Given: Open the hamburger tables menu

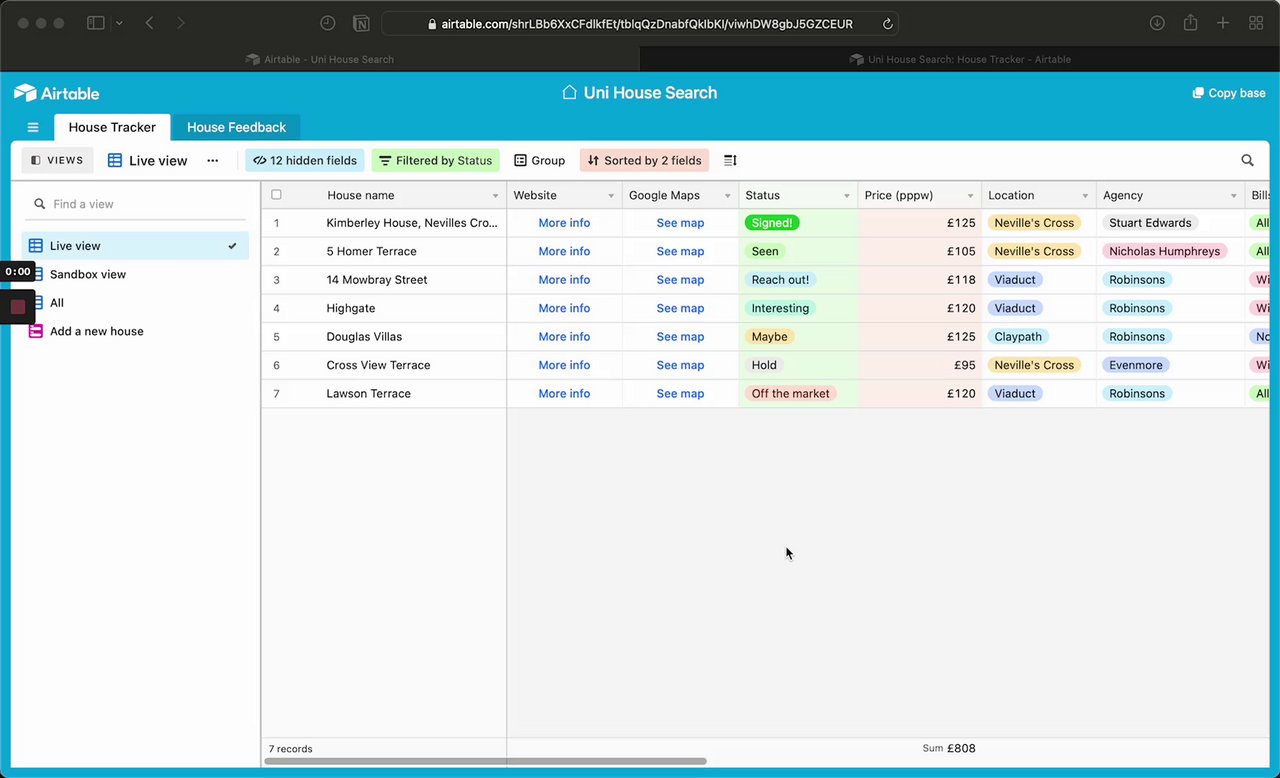Looking at the screenshot, I should click(x=33, y=127).
